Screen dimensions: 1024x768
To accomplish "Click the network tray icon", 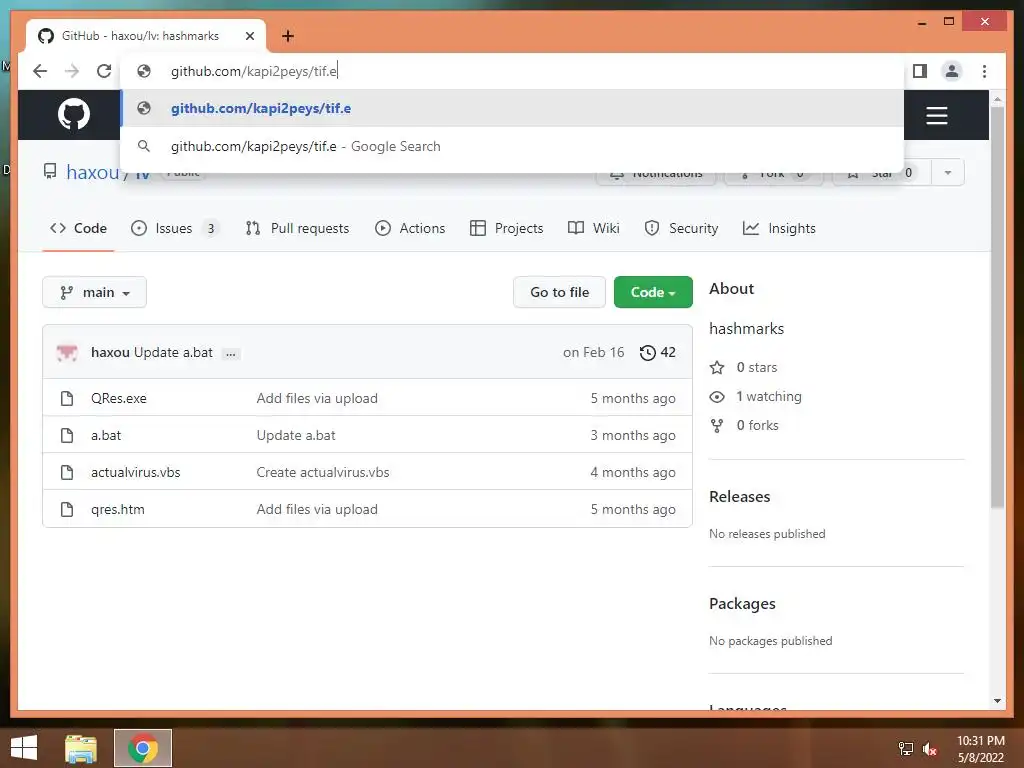I will point(906,749).
